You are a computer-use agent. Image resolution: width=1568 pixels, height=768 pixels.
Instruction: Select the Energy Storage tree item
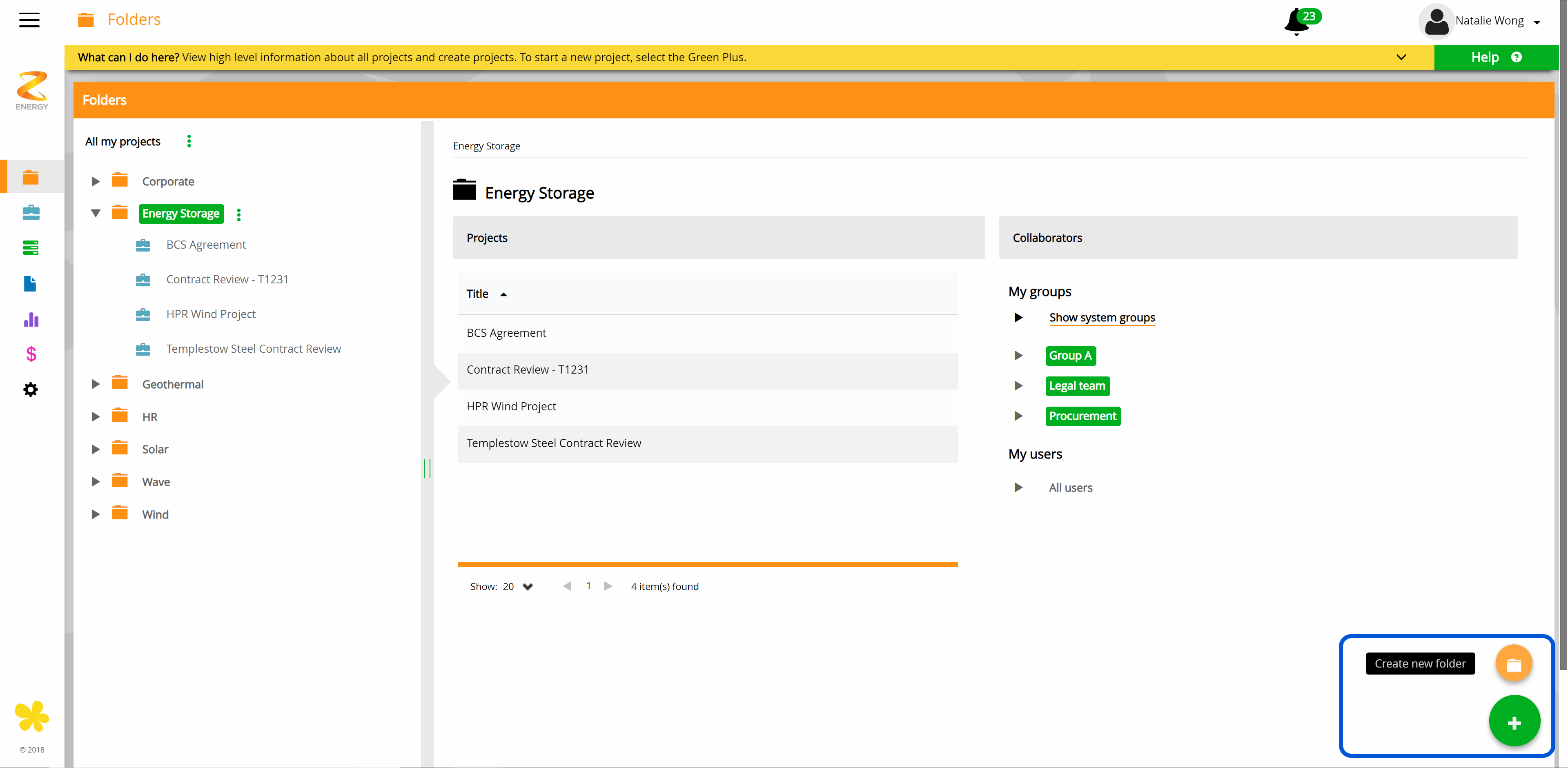coord(181,214)
